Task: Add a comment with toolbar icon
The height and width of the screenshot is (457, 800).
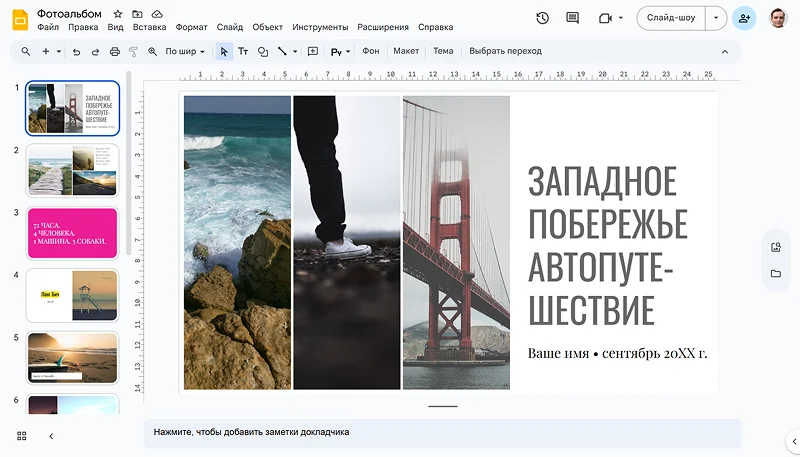Action: click(x=313, y=52)
